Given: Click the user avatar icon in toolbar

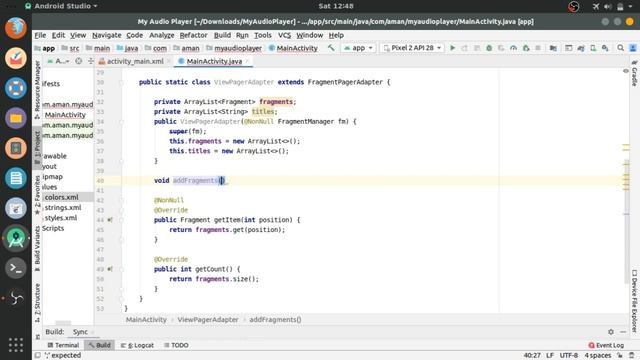Looking at the screenshot, I should pos(633,48).
